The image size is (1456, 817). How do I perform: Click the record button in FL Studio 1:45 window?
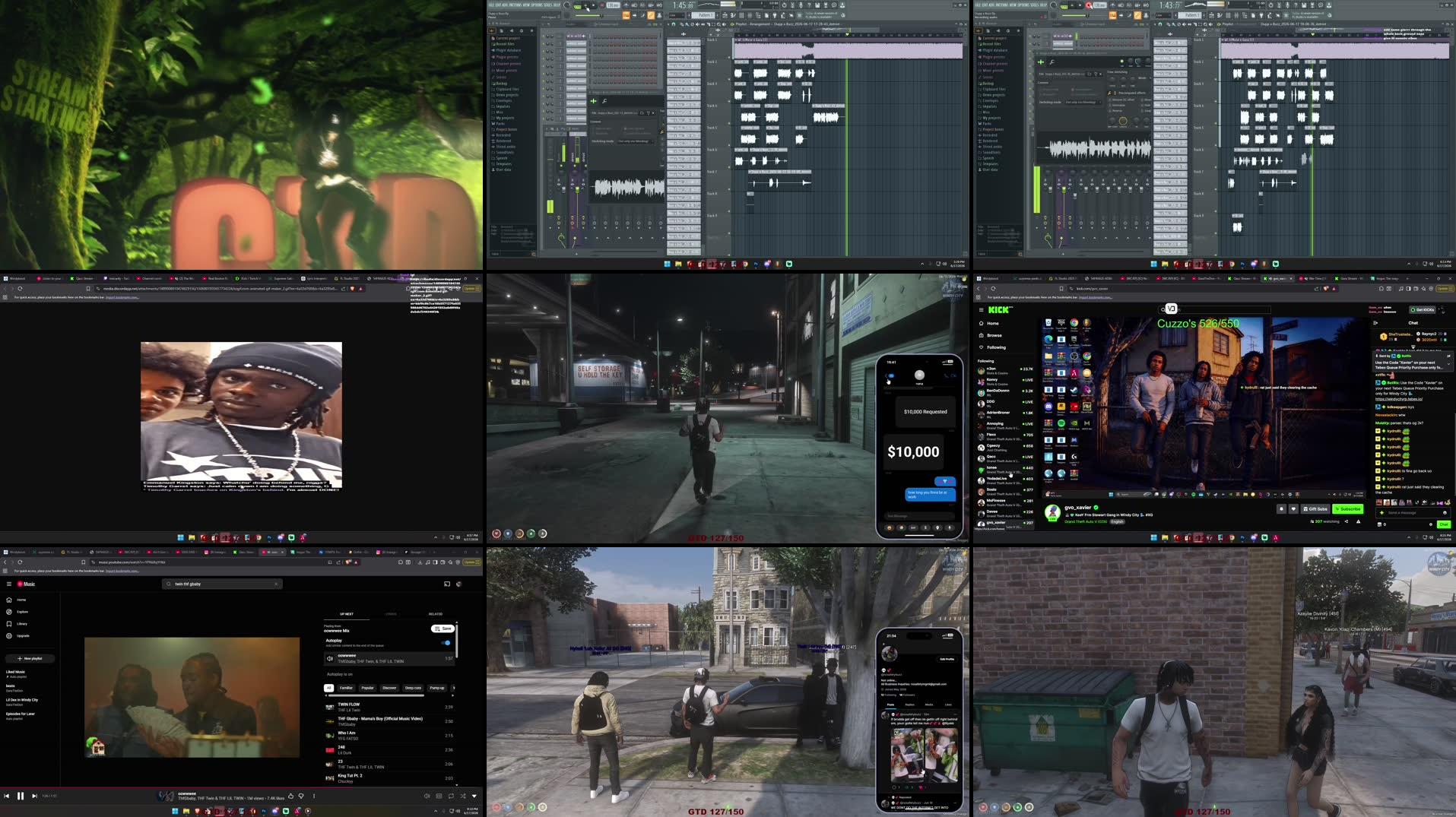pyautogui.click(x=604, y=5)
